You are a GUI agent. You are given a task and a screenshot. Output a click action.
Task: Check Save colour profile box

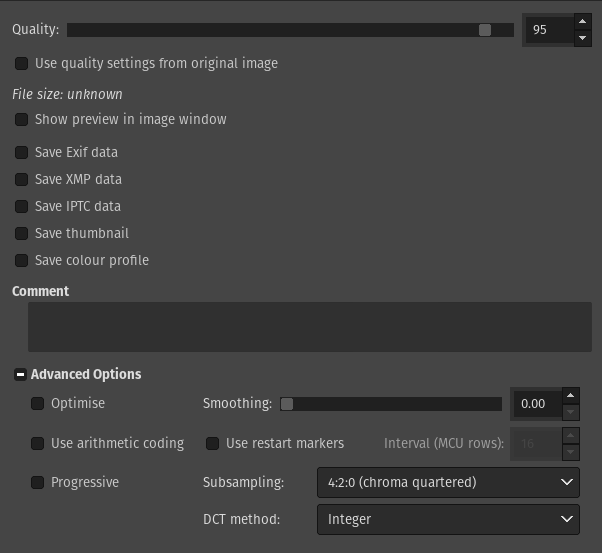pos(22,260)
